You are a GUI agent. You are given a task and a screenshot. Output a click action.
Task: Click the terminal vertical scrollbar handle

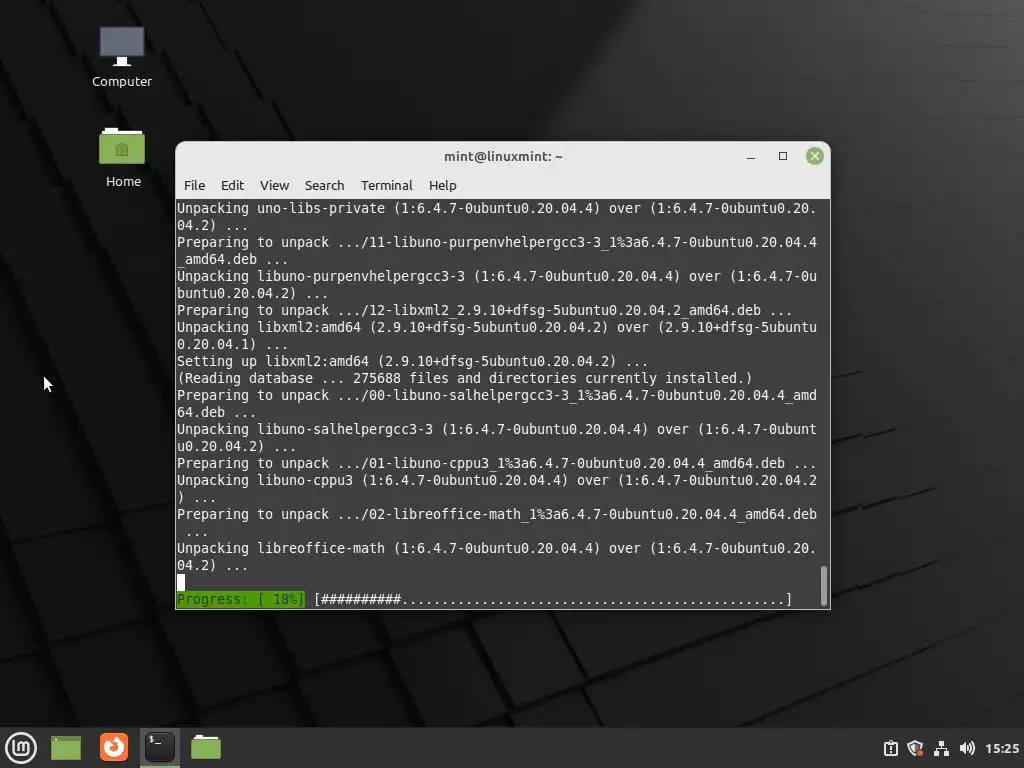click(x=824, y=586)
